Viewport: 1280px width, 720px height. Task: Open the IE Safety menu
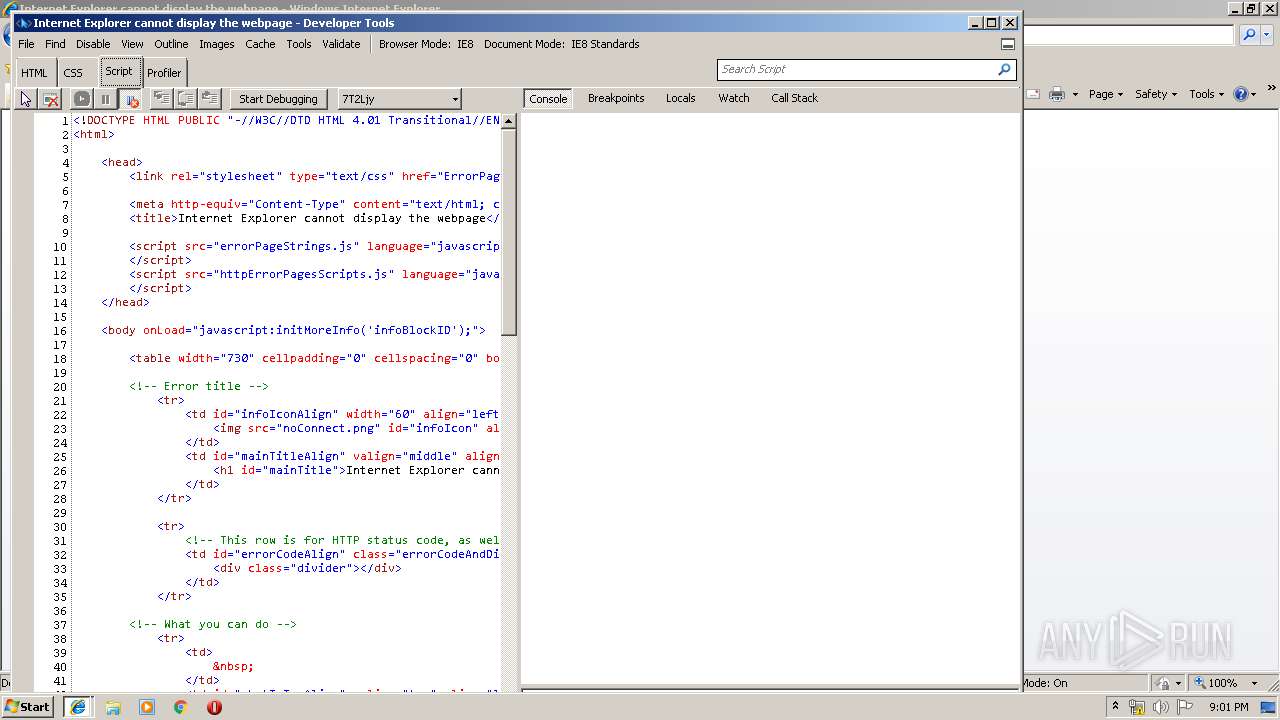coord(1157,94)
